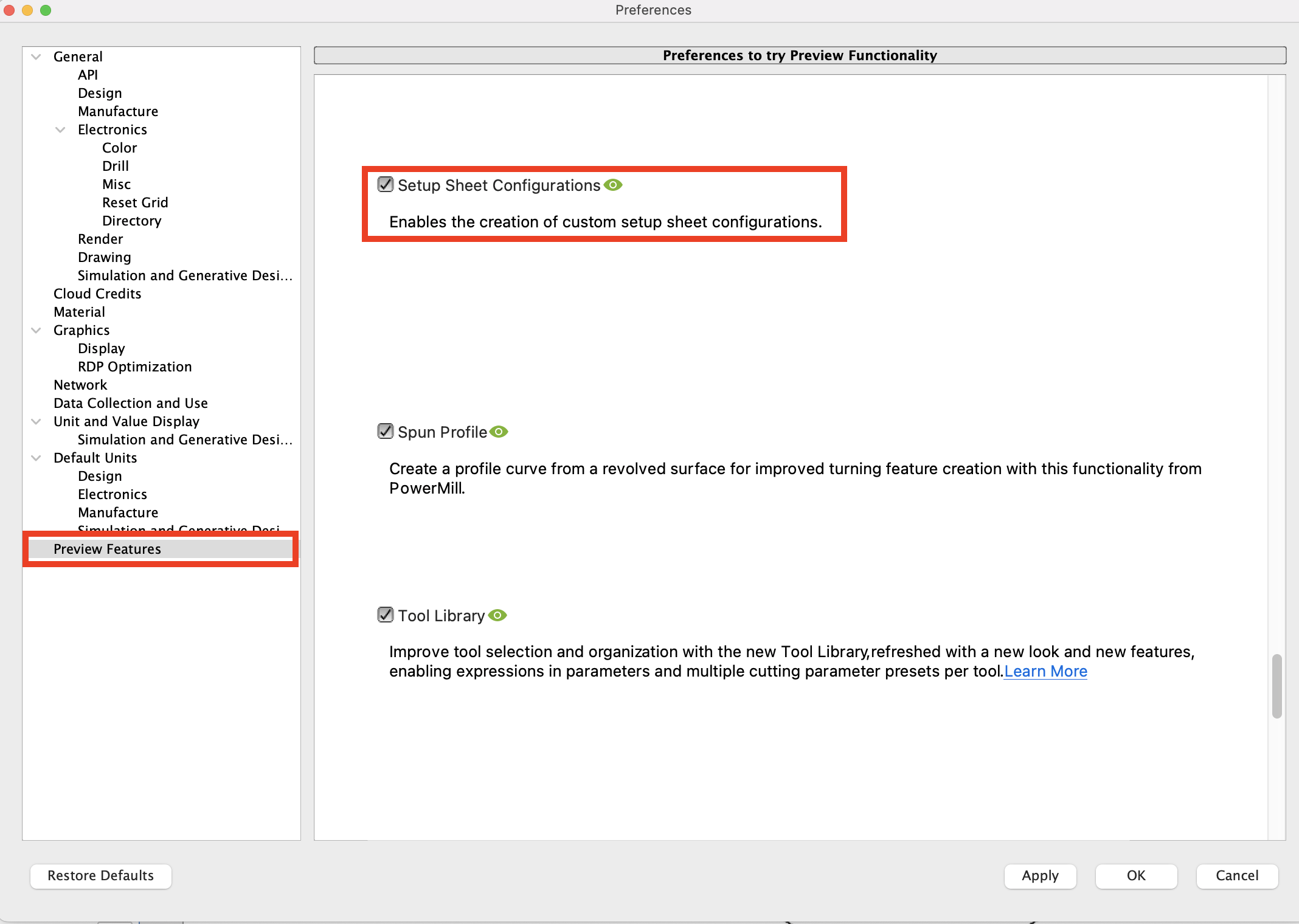Collapse the General section in the sidebar
1299x924 pixels.
pos(36,56)
